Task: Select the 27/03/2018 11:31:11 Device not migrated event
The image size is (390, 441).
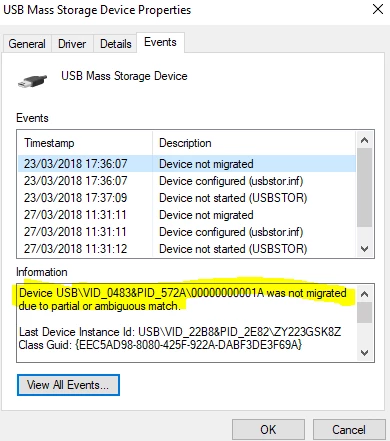Action: (x=187, y=215)
